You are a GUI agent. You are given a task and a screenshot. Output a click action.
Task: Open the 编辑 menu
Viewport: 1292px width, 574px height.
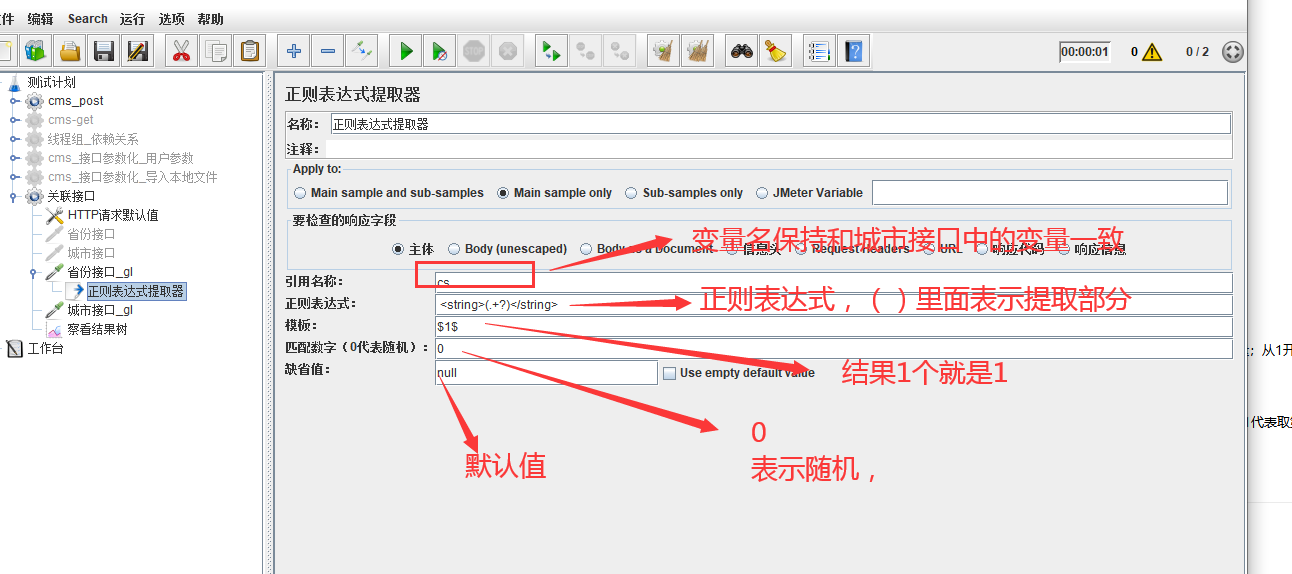point(40,19)
